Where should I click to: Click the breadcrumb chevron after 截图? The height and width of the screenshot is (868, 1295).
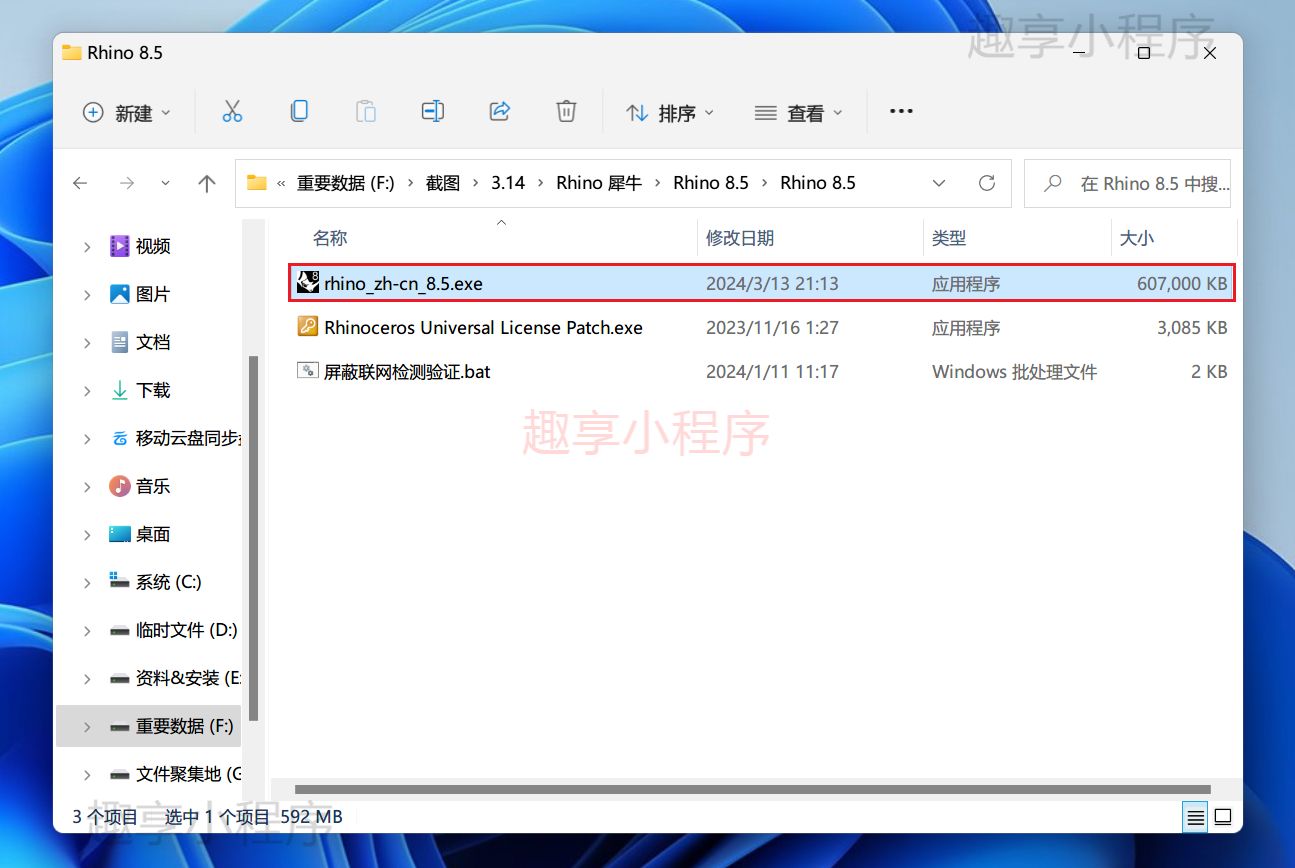476,183
